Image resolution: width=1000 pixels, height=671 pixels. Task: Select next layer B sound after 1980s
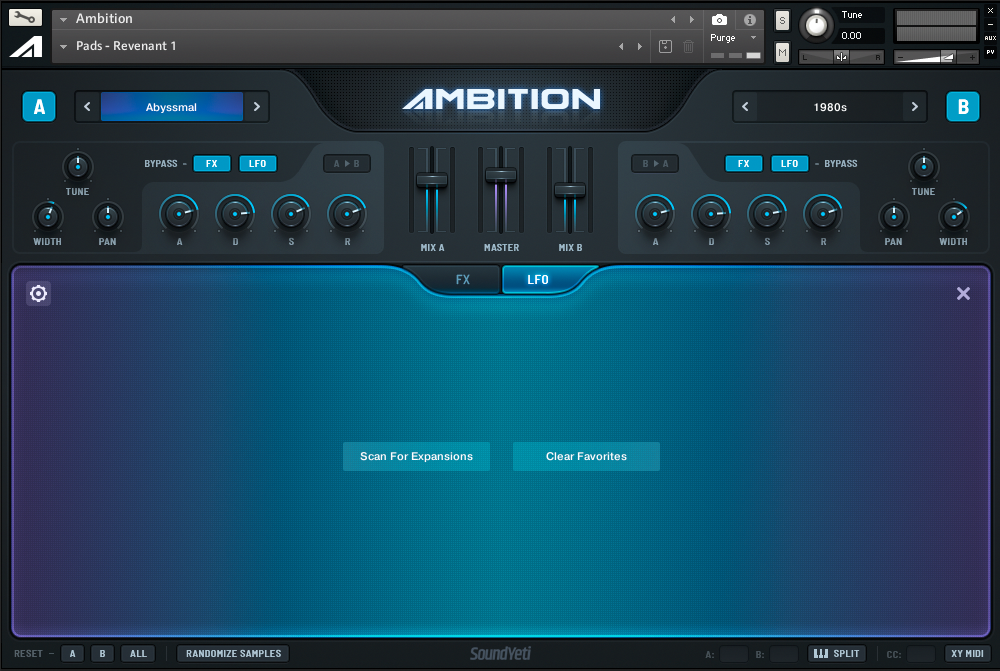pyautogui.click(x=915, y=107)
